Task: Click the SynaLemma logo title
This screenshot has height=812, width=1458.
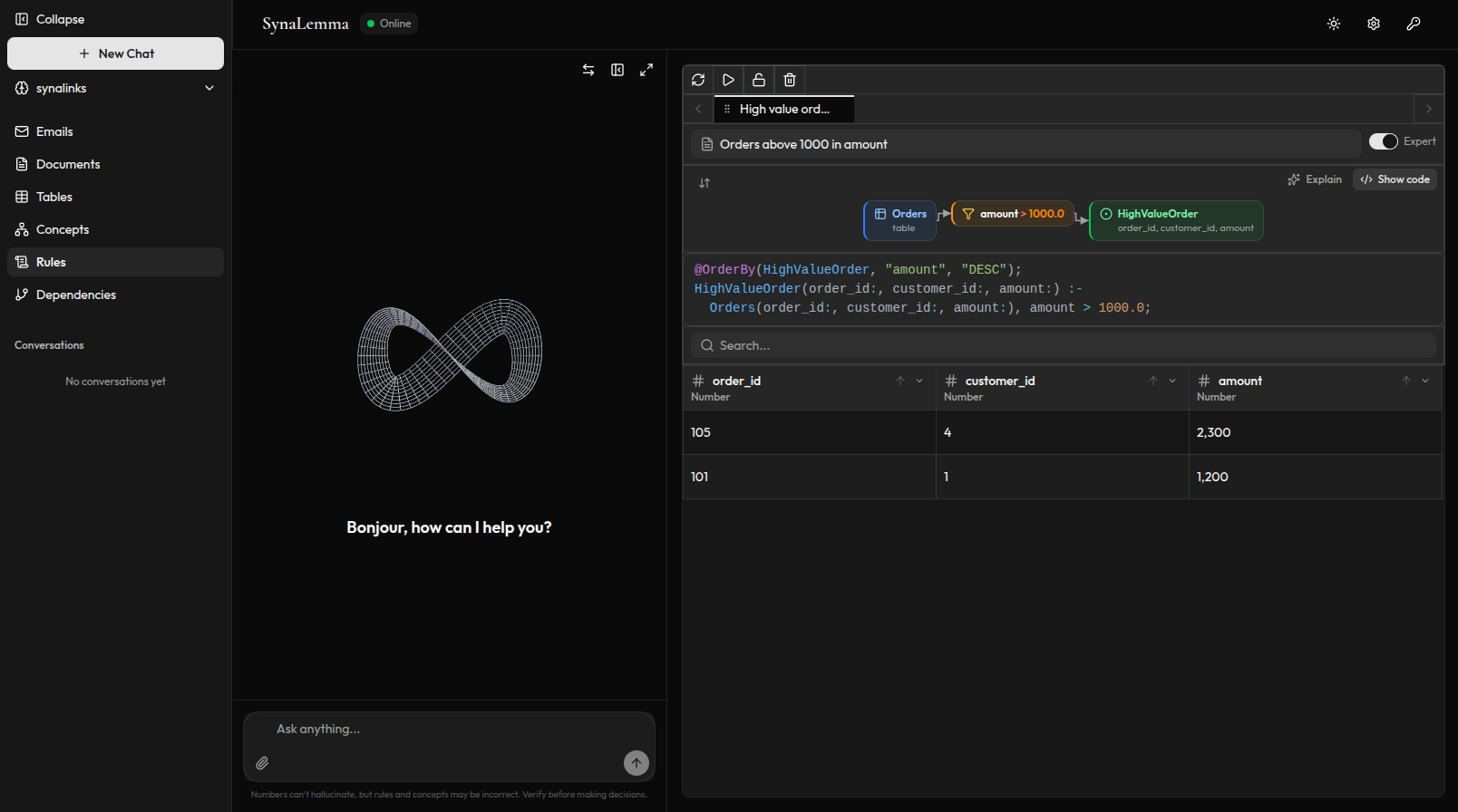Action: pos(306,24)
